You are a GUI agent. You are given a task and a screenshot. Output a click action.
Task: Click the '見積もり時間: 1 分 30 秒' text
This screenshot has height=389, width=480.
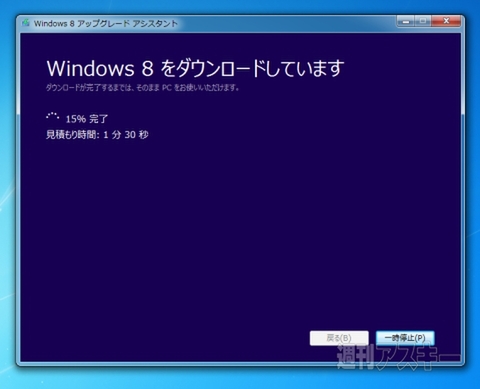pyautogui.click(x=97, y=135)
